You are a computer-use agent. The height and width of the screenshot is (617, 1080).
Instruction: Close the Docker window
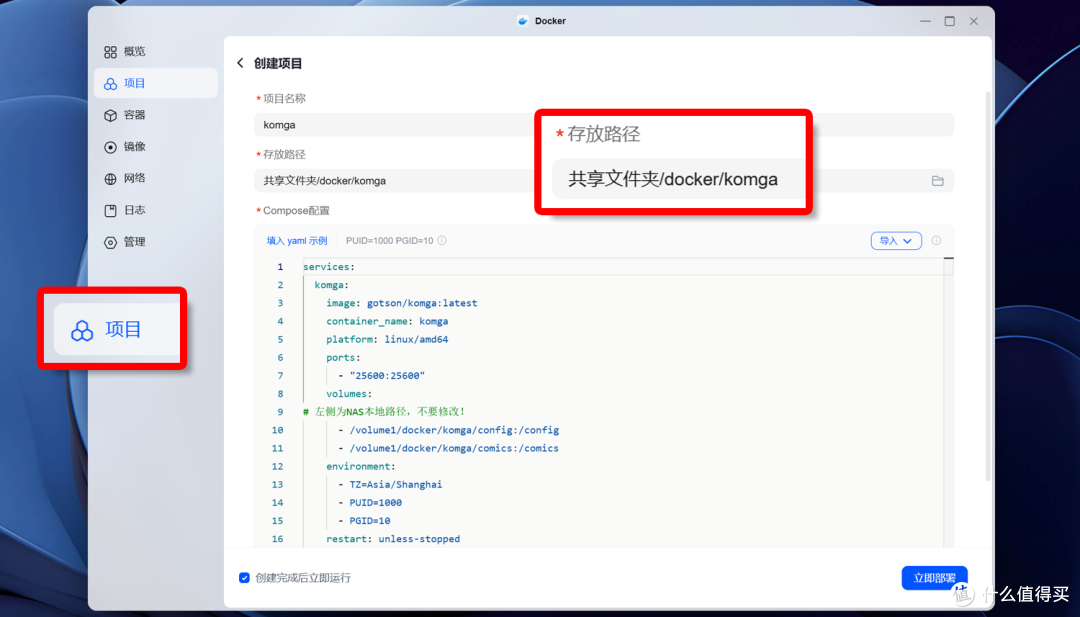click(973, 21)
